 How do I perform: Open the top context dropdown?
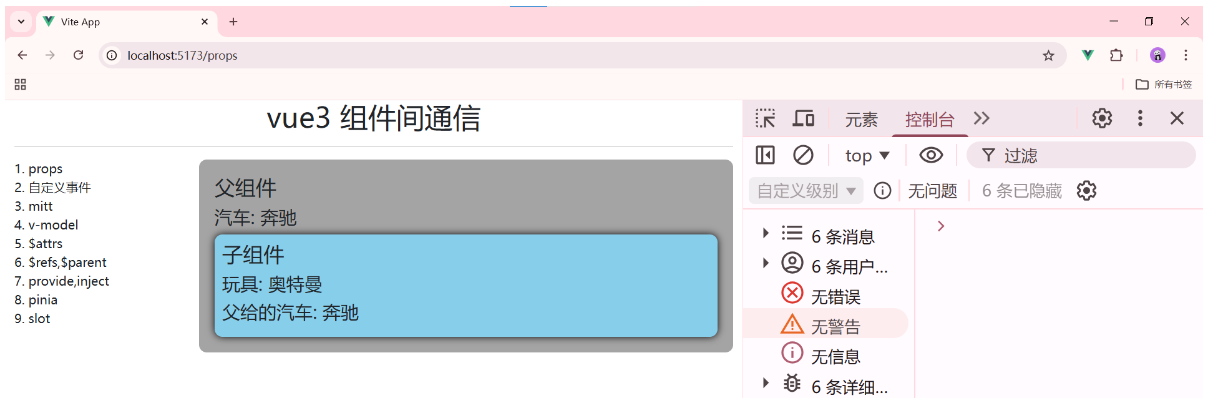click(x=867, y=155)
